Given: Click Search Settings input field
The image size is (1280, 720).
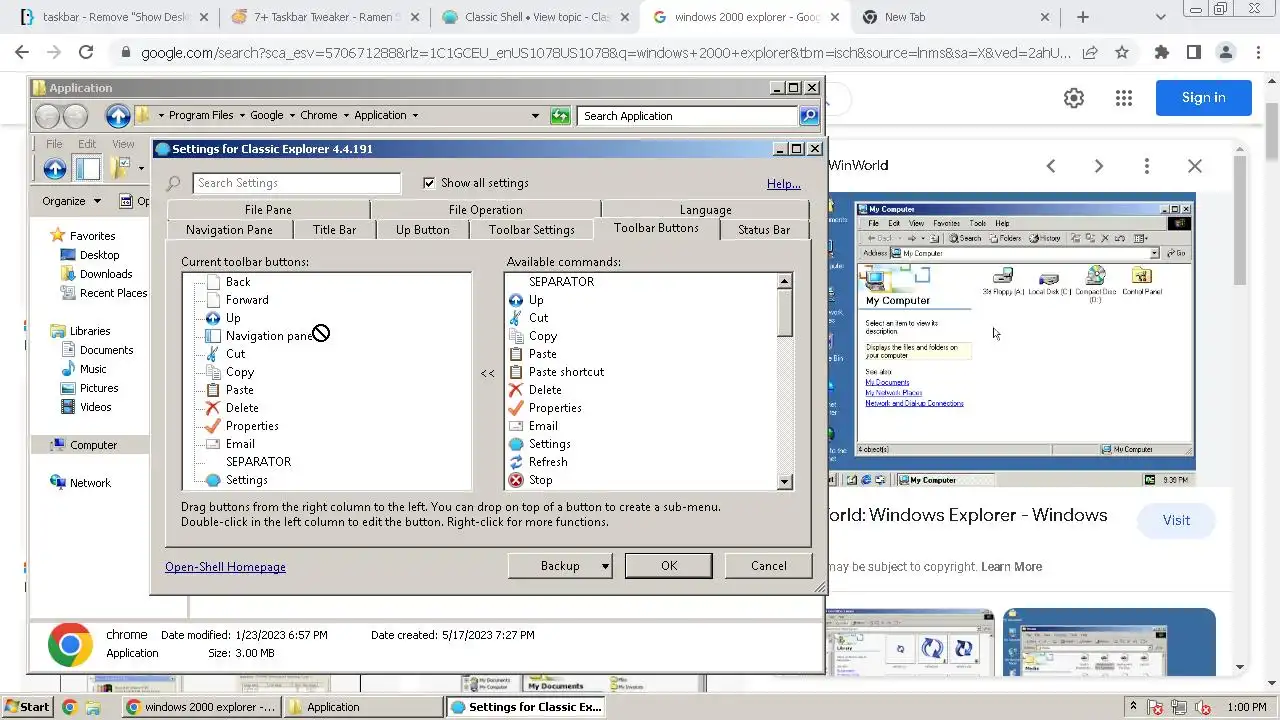Looking at the screenshot, I should click(296, 183).
